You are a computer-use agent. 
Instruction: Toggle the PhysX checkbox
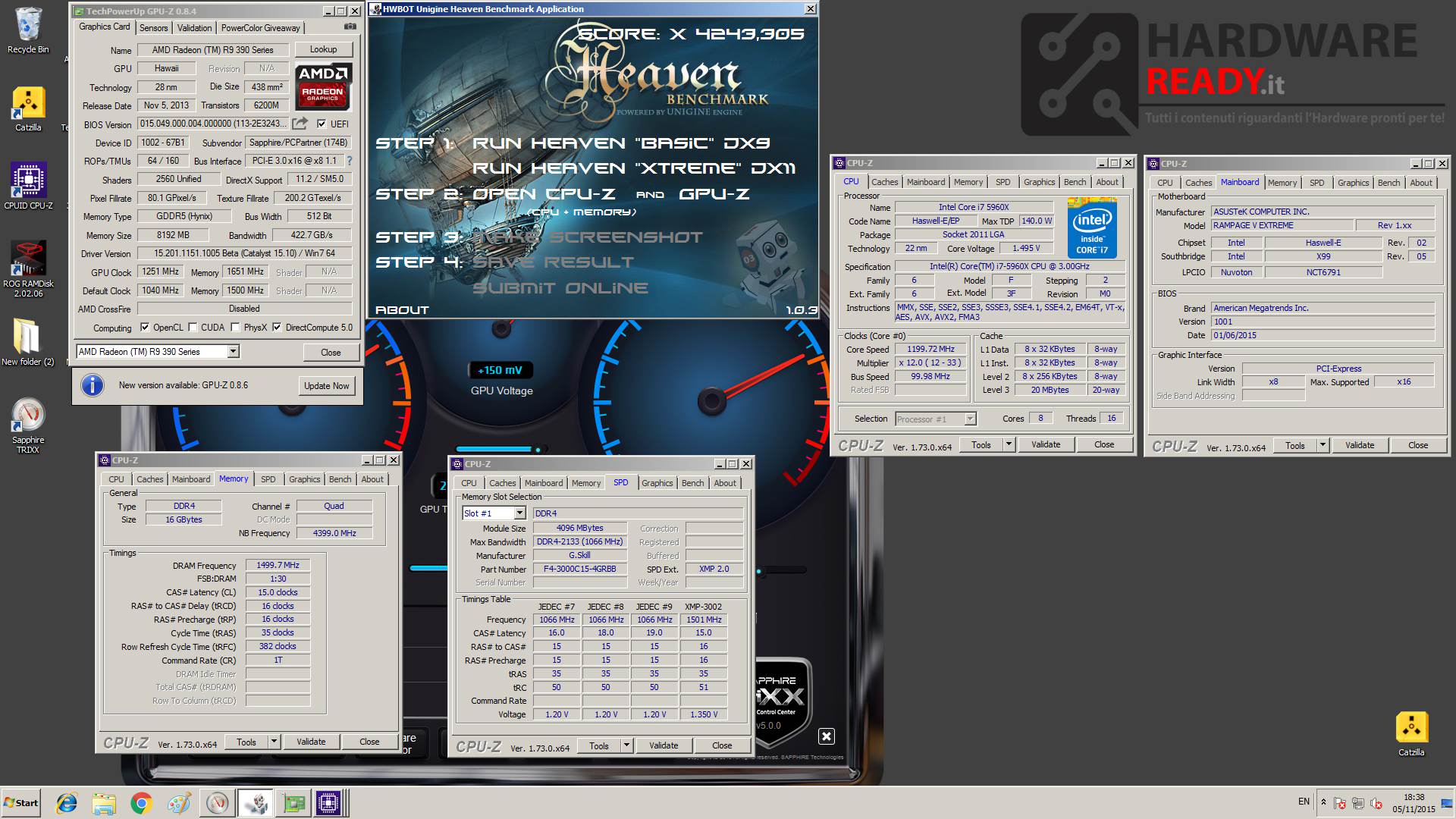tap(236, 328)
